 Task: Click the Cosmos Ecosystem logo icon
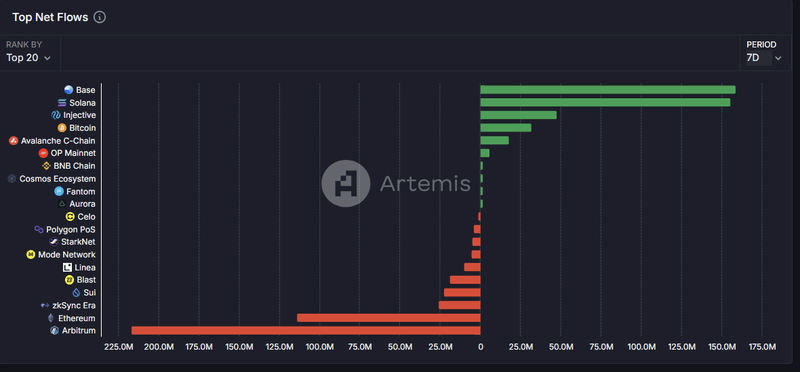12,179
